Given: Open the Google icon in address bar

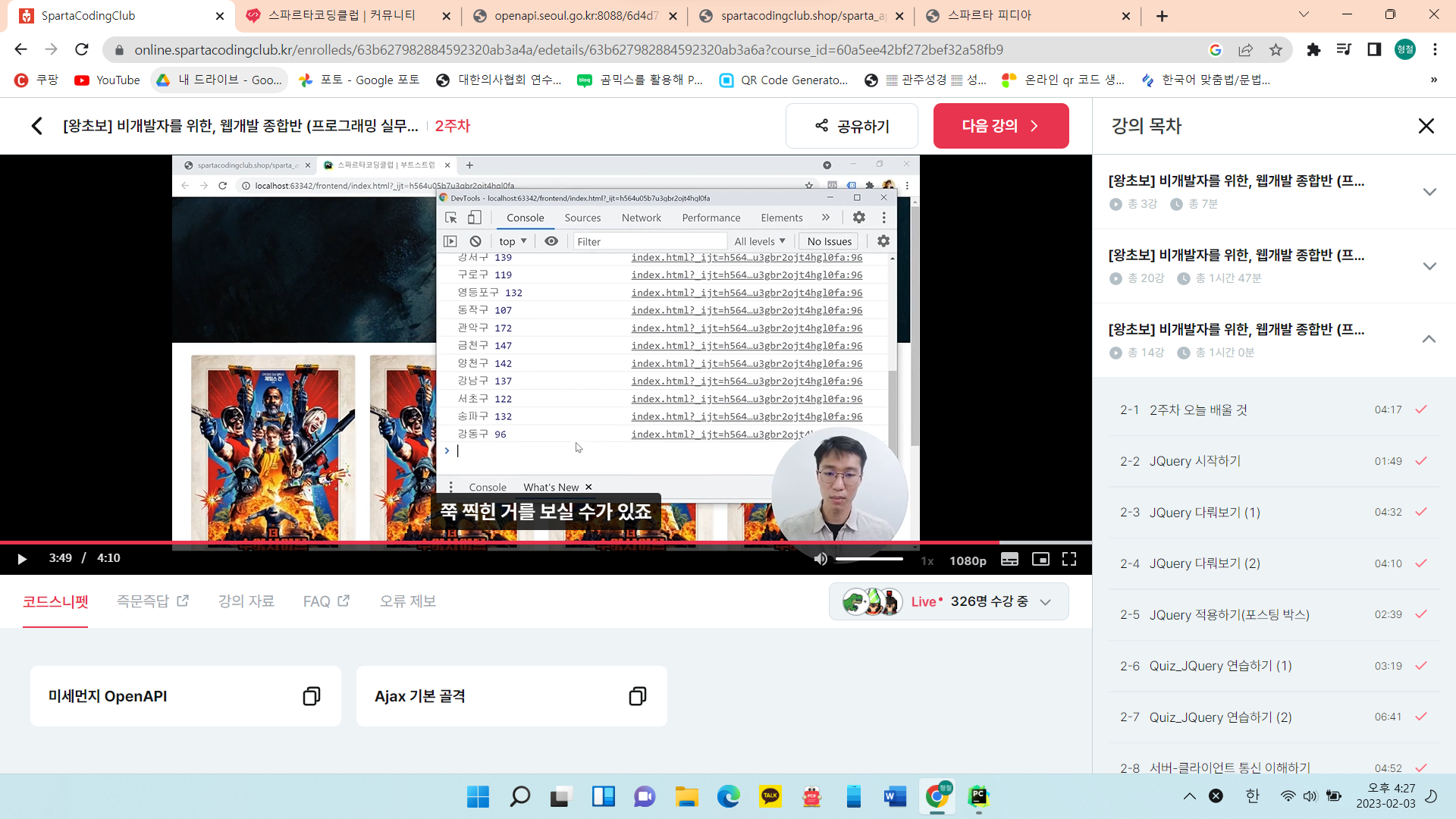Looking at the screenshot, I should coord(1215,49).
